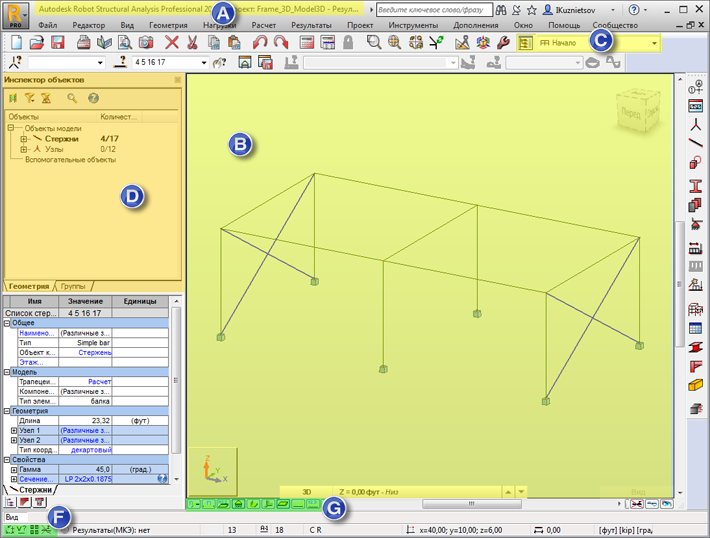
Task: Click the Длина value 23,32
Action: pyautogui.click(x=86, y=421)
